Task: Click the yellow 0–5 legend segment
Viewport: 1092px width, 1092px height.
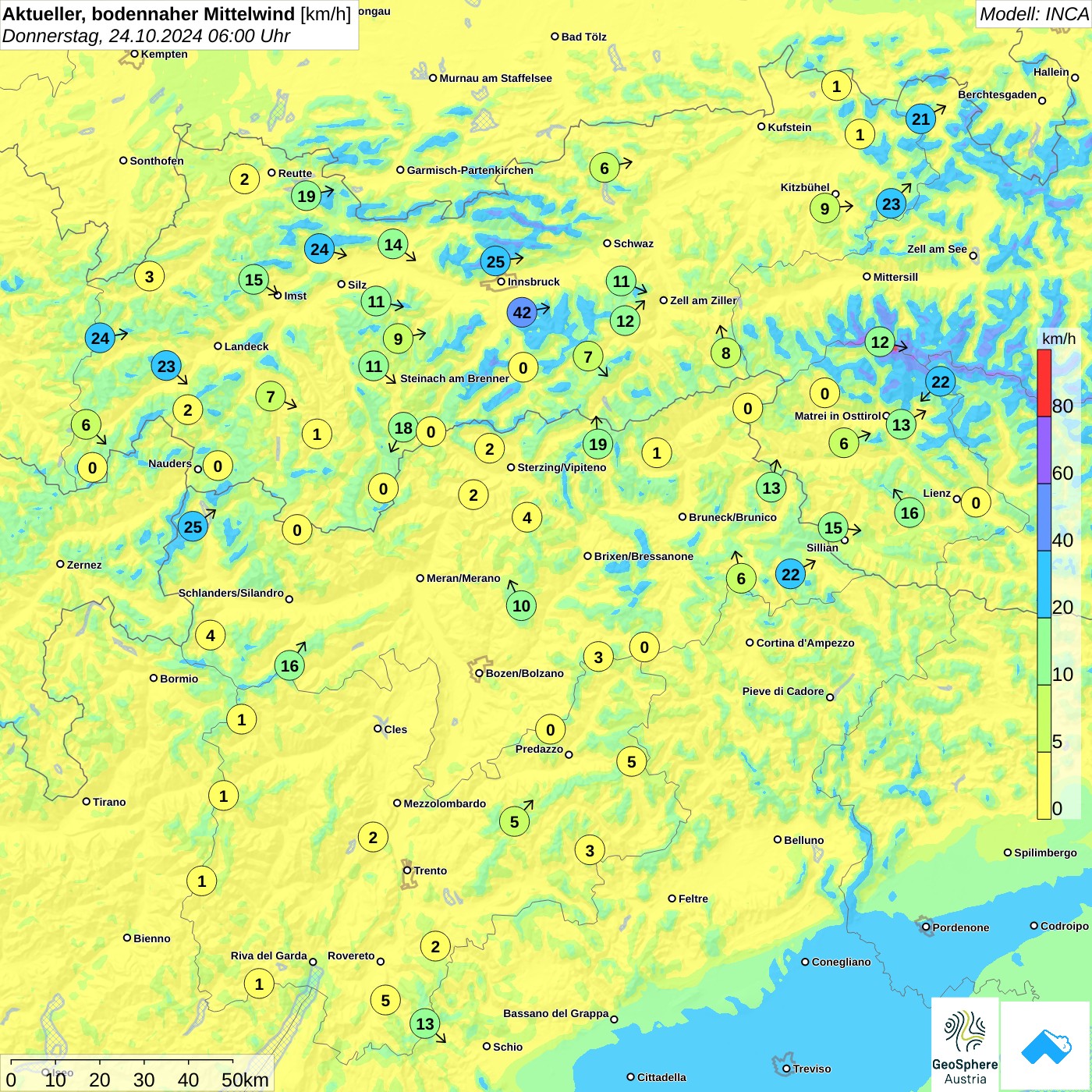Action: (1044, 785)
